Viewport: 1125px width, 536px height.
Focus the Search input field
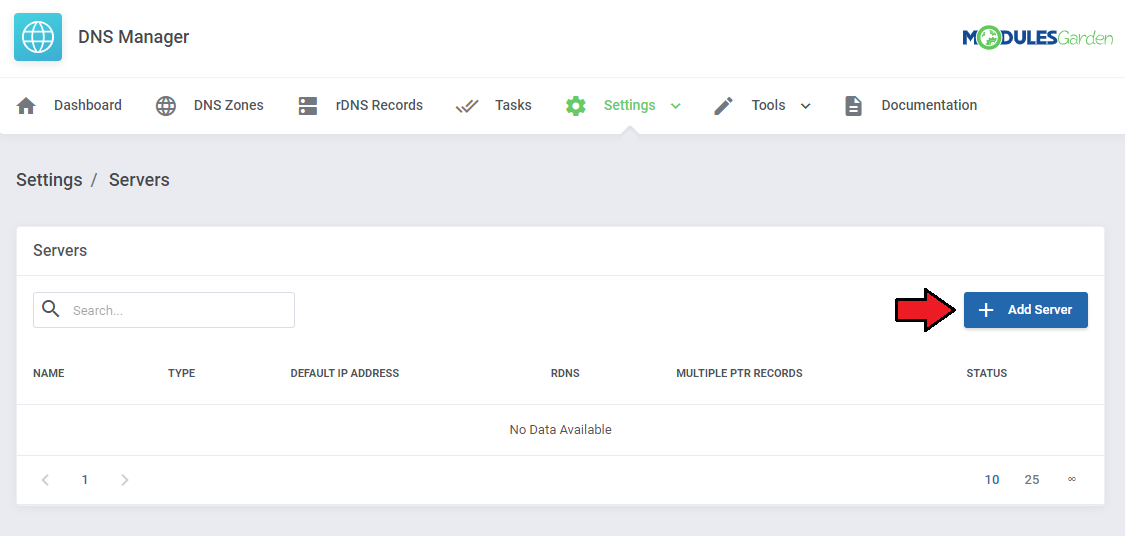[x=164, y=310]
